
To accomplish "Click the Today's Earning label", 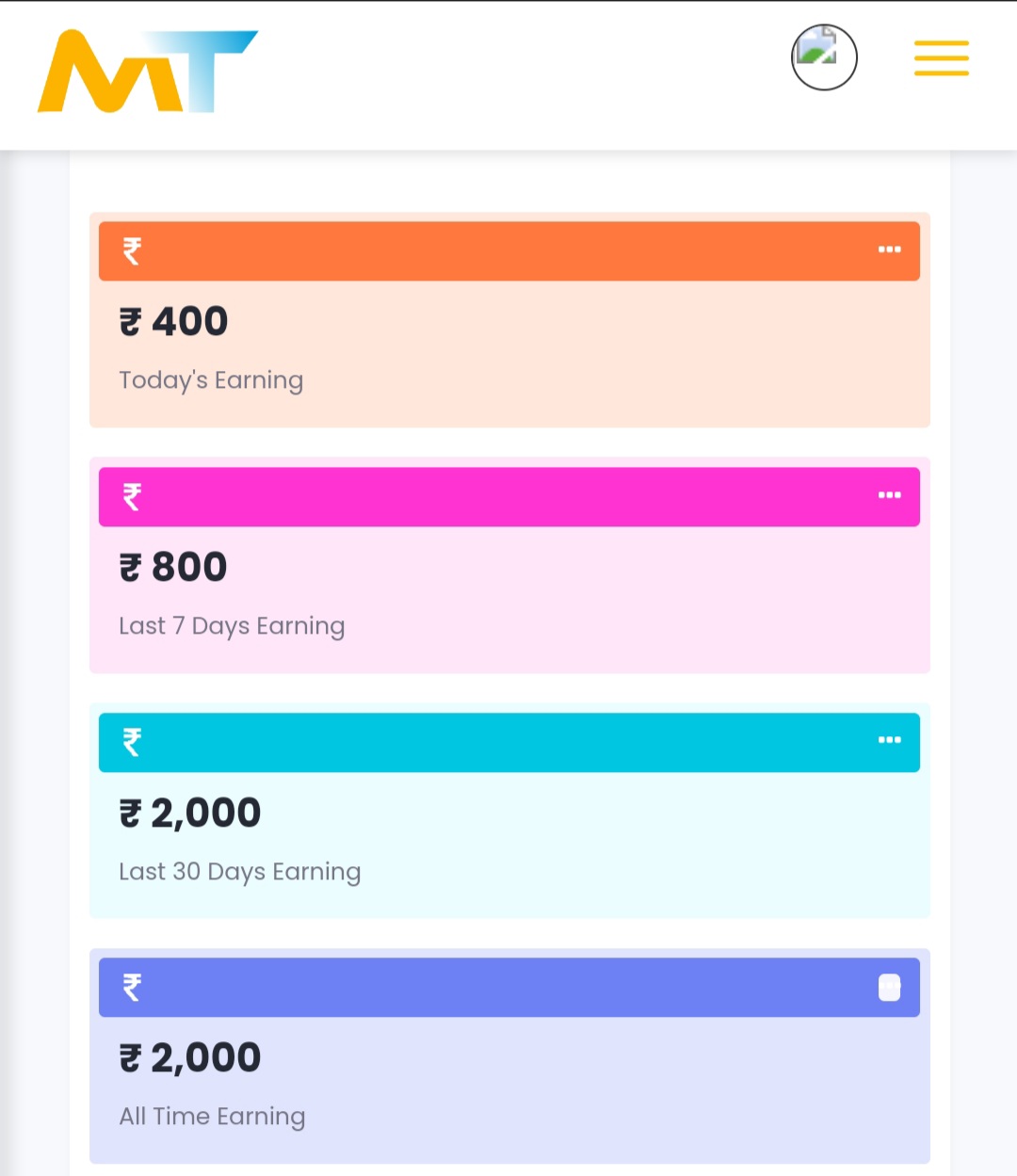I will click(211, 380).
